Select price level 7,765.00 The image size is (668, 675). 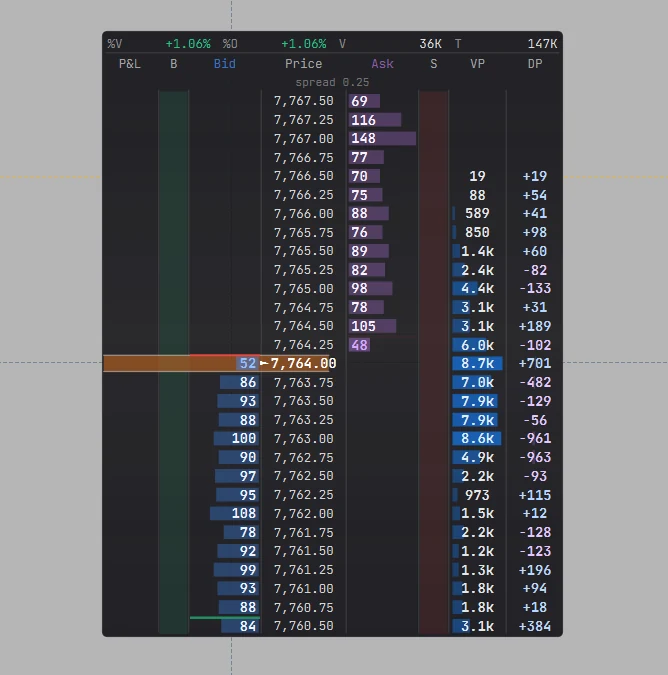point(303,288)
